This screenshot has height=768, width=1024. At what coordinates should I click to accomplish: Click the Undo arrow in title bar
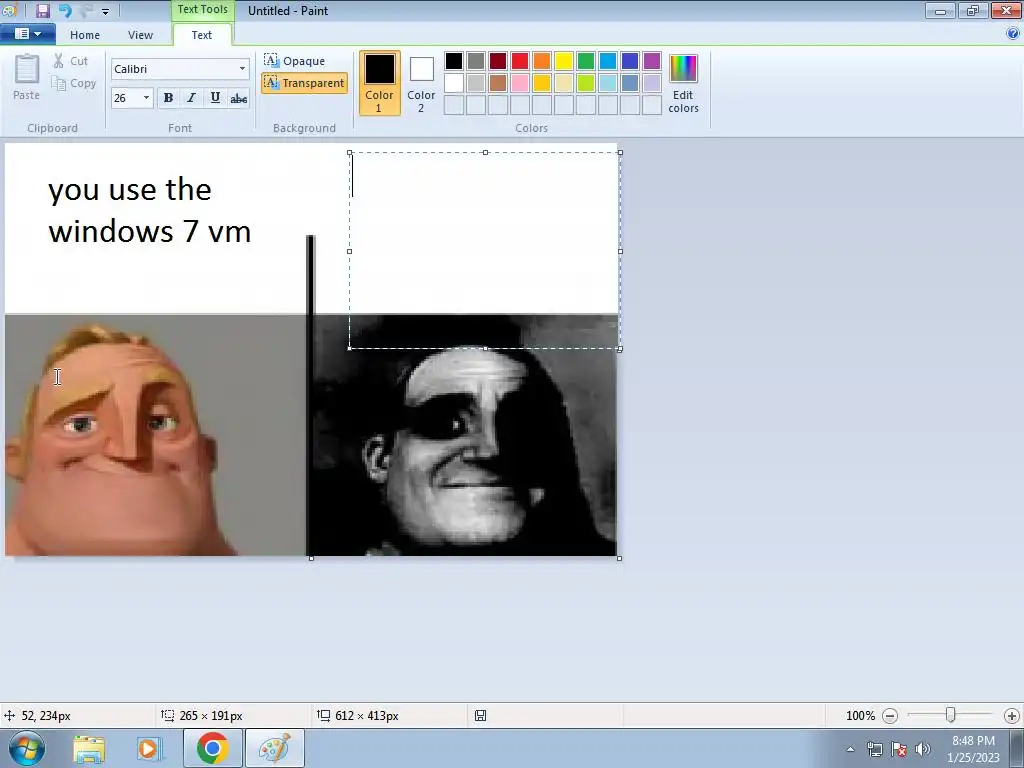click(65, 10)
